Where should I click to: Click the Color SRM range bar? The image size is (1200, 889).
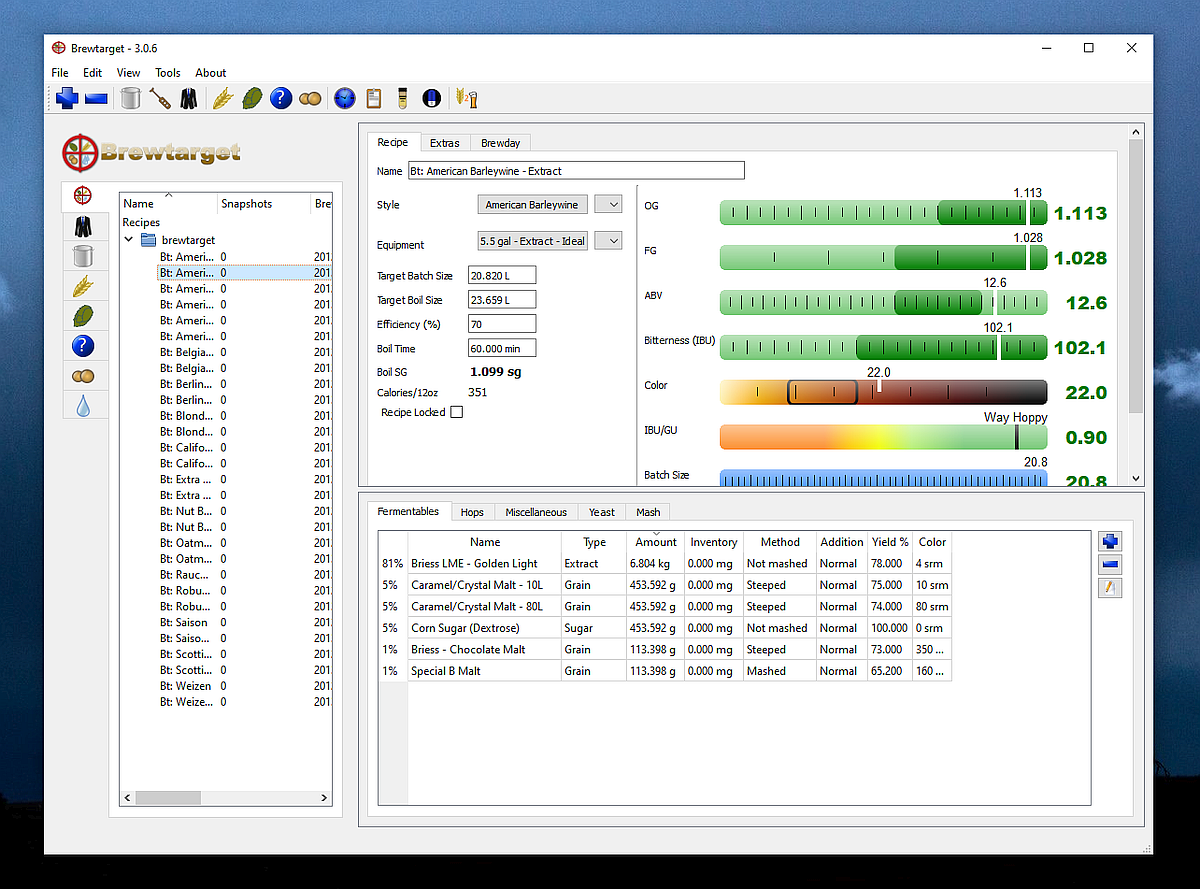tap(883, 392)
